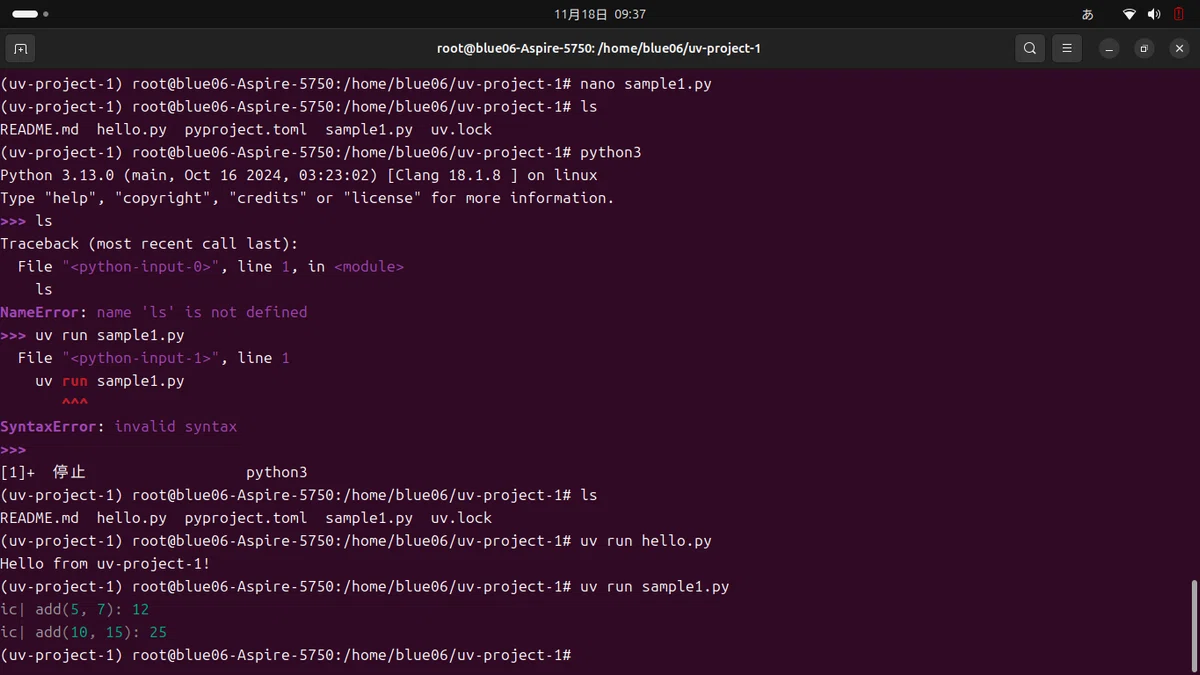Click the terminal vertical scrollbar thumb
The width and height of the screenshot is (1200, 675).
[x=1195, y=624]
